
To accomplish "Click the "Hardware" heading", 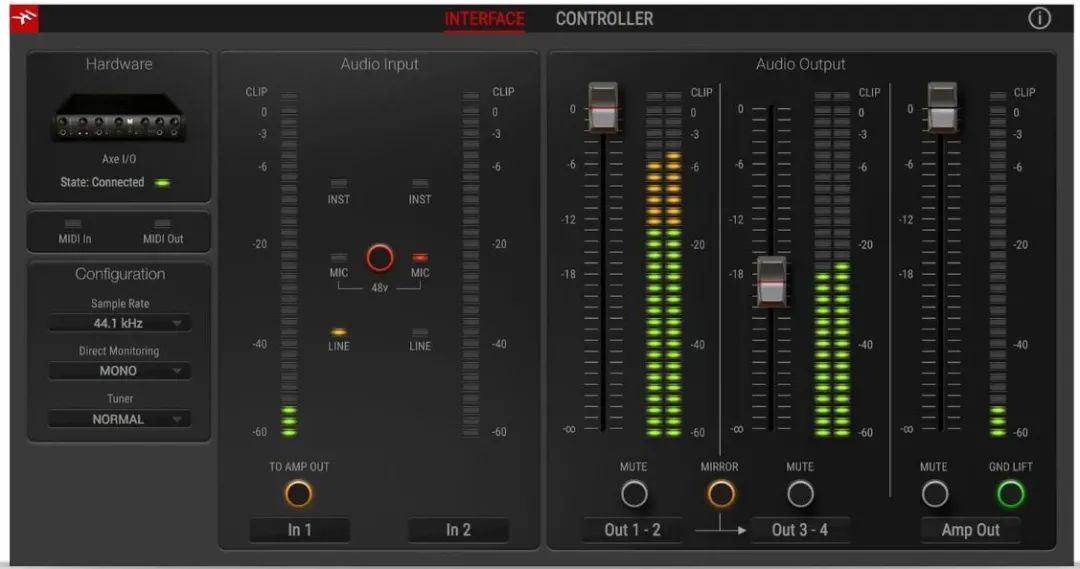I will click(x=119, y=64).
